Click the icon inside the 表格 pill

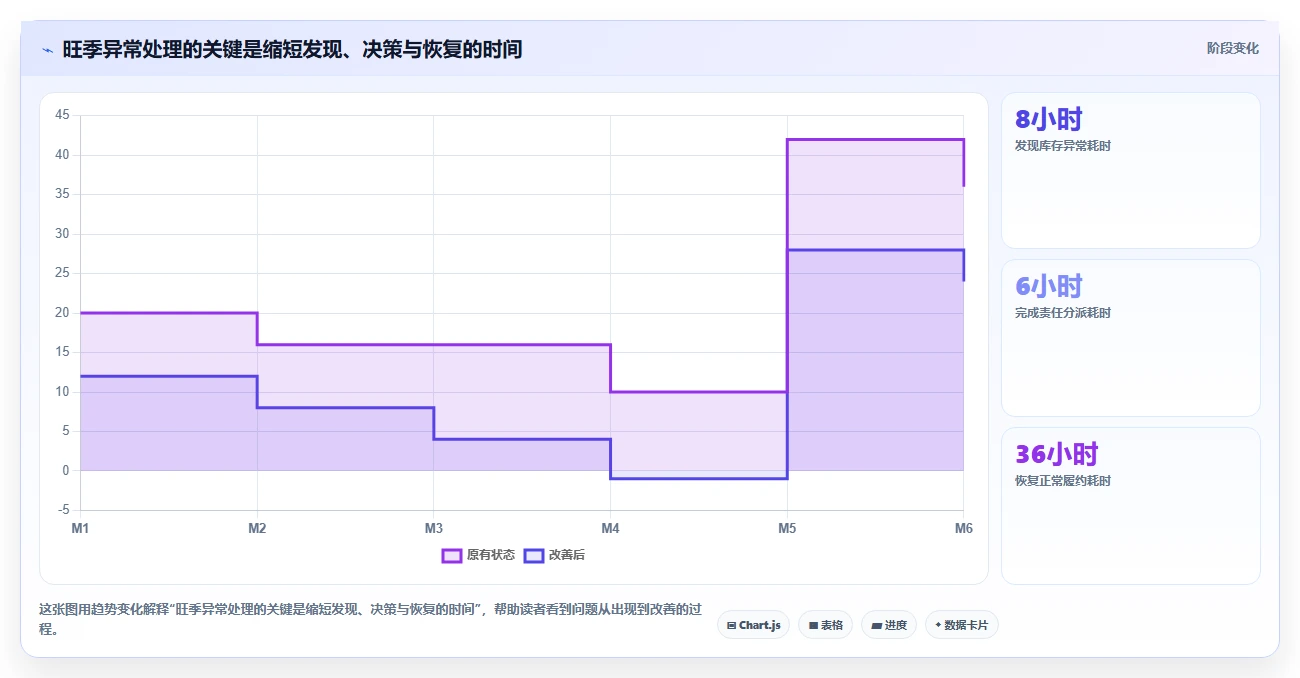813,625
